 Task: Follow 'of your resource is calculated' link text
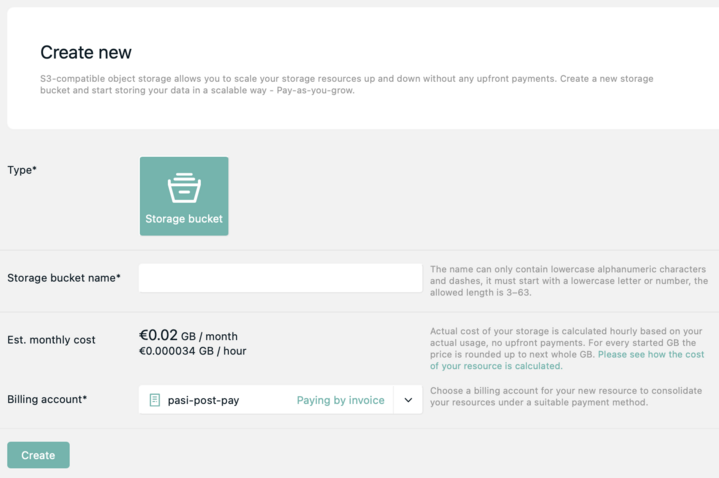coord(496,366)
